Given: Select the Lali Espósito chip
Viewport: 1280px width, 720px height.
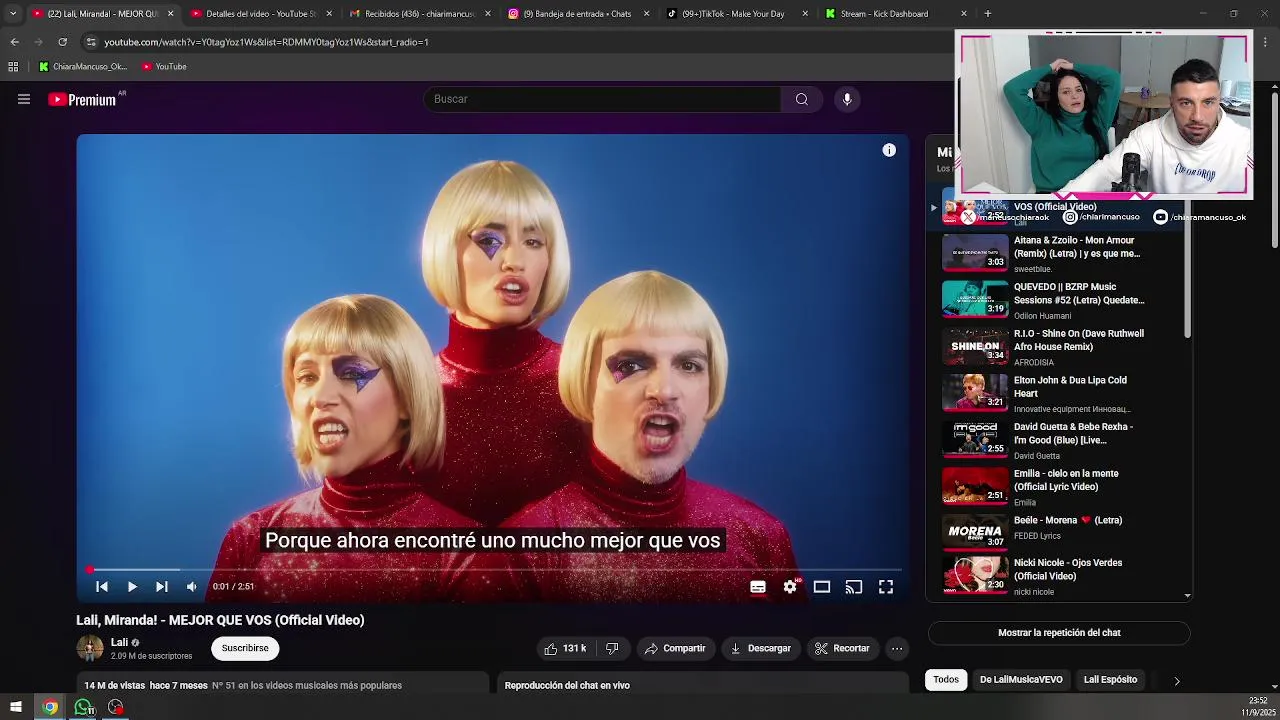Looking at the screenshot, I should click(x=1110, y=680).
